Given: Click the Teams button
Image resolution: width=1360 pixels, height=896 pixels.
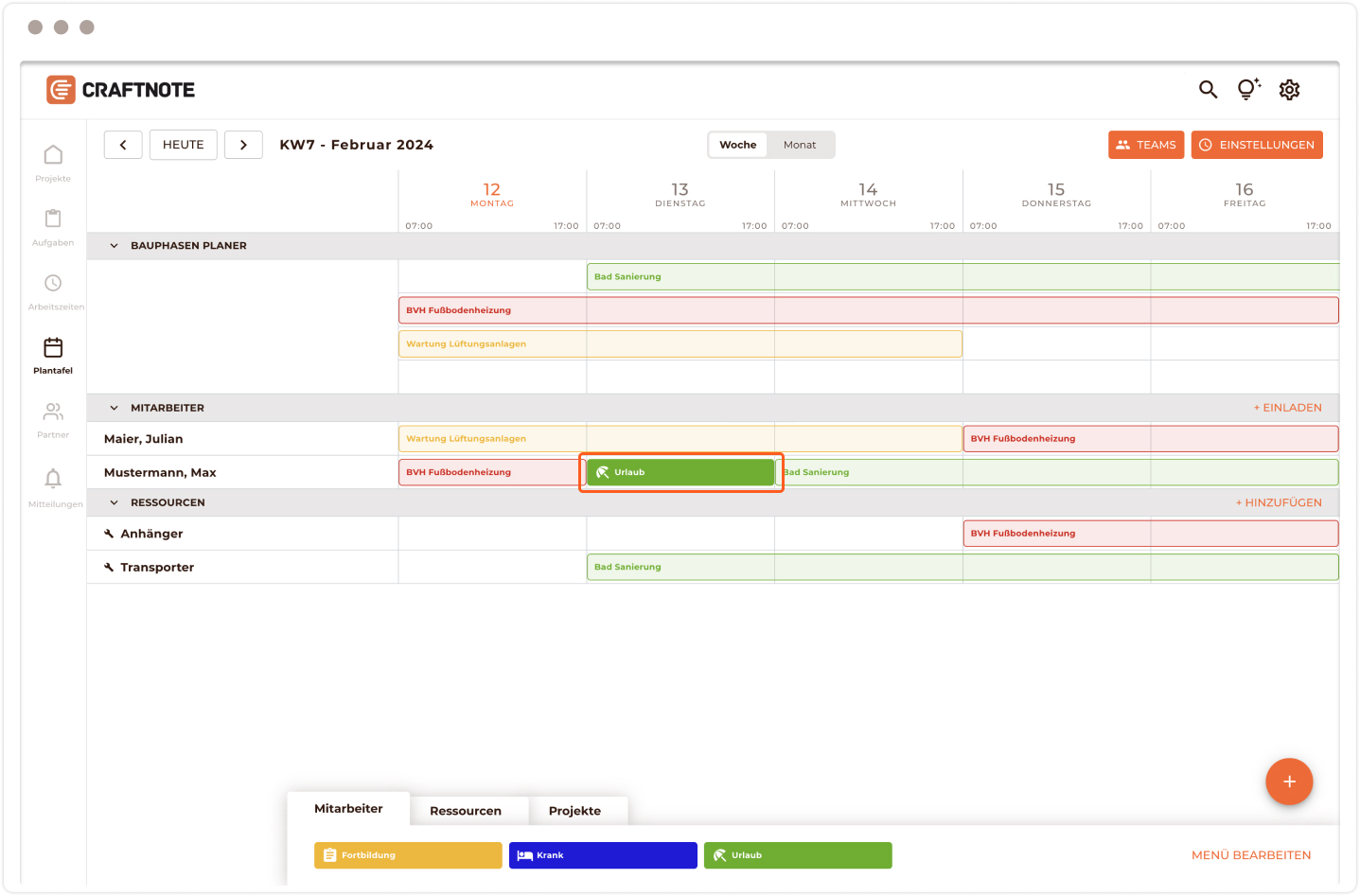Looking at the screenshot, I should pyautogui.click(x=1145, y=145).
